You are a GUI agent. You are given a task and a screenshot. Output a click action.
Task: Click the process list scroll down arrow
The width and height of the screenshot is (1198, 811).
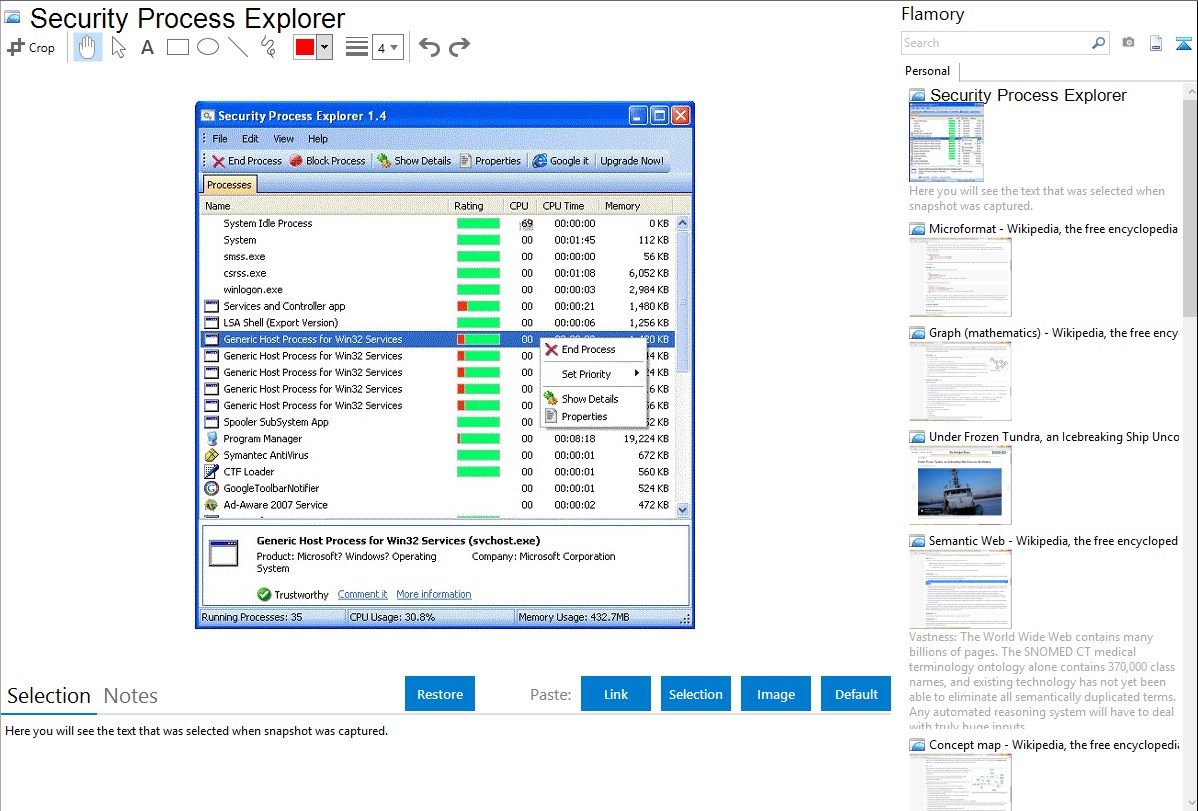coord(683,510)
